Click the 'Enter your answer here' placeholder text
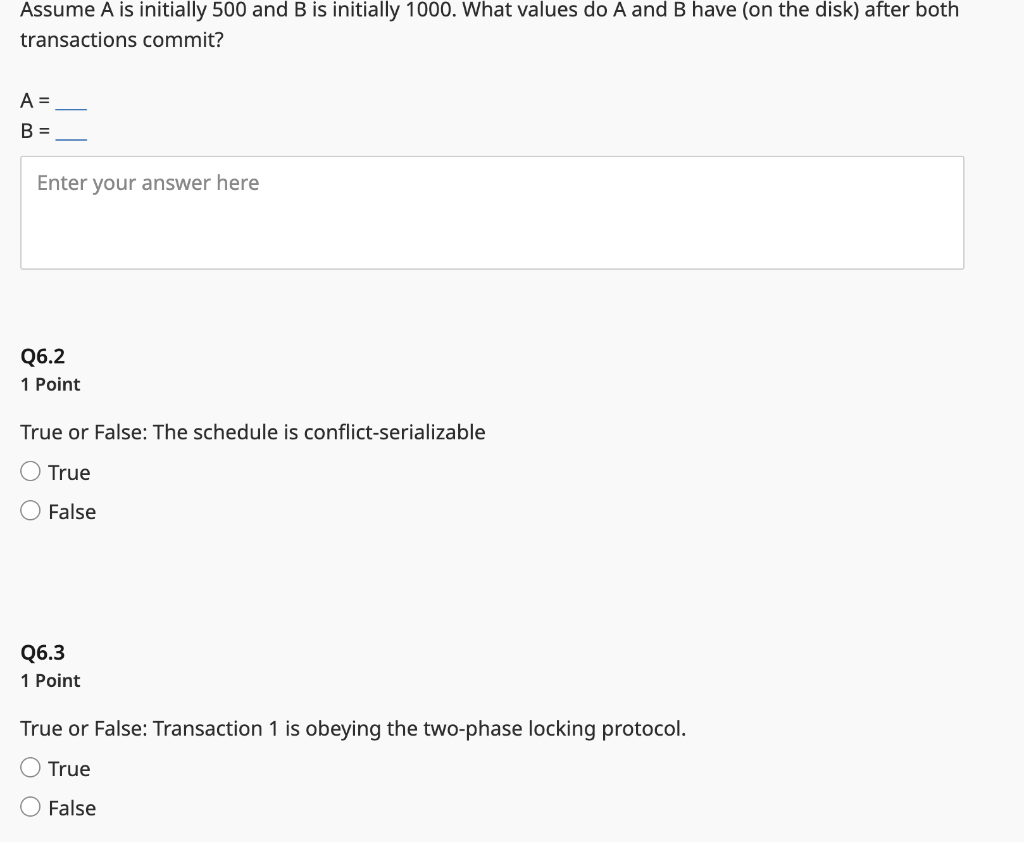 click(147, 183)
